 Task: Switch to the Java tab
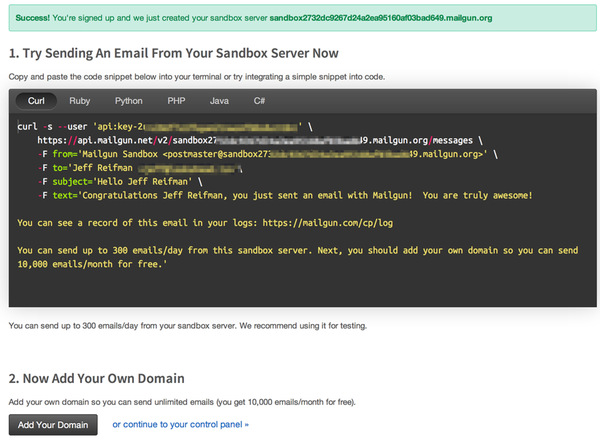[219, 101]
